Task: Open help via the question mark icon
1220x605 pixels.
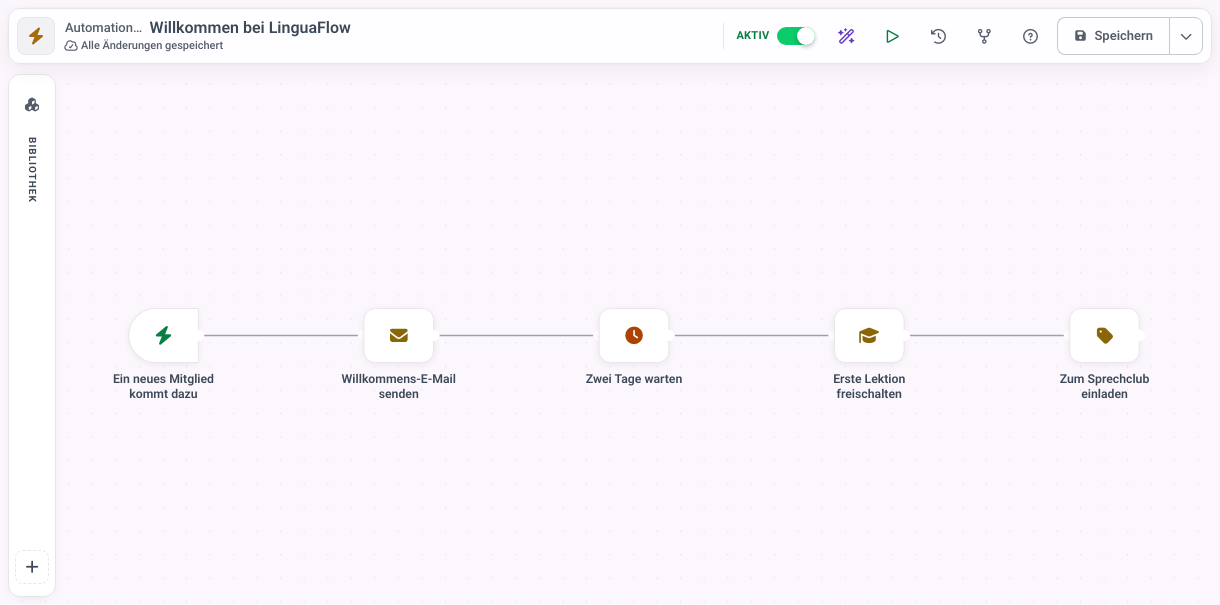Action: pyautogui.click(x=1030, y=36)
